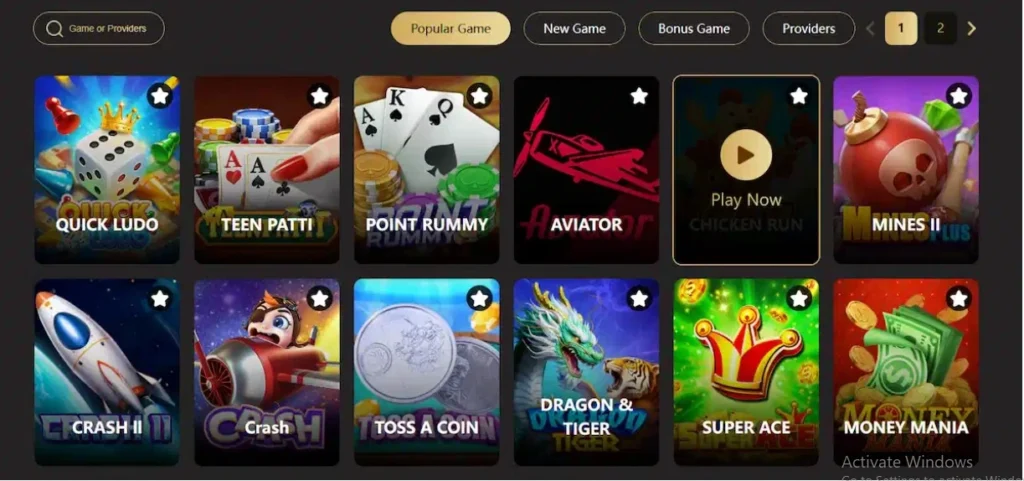Focus the Game or Providers search field
This screenshot has width=1024, height=481.
[99, 29]
